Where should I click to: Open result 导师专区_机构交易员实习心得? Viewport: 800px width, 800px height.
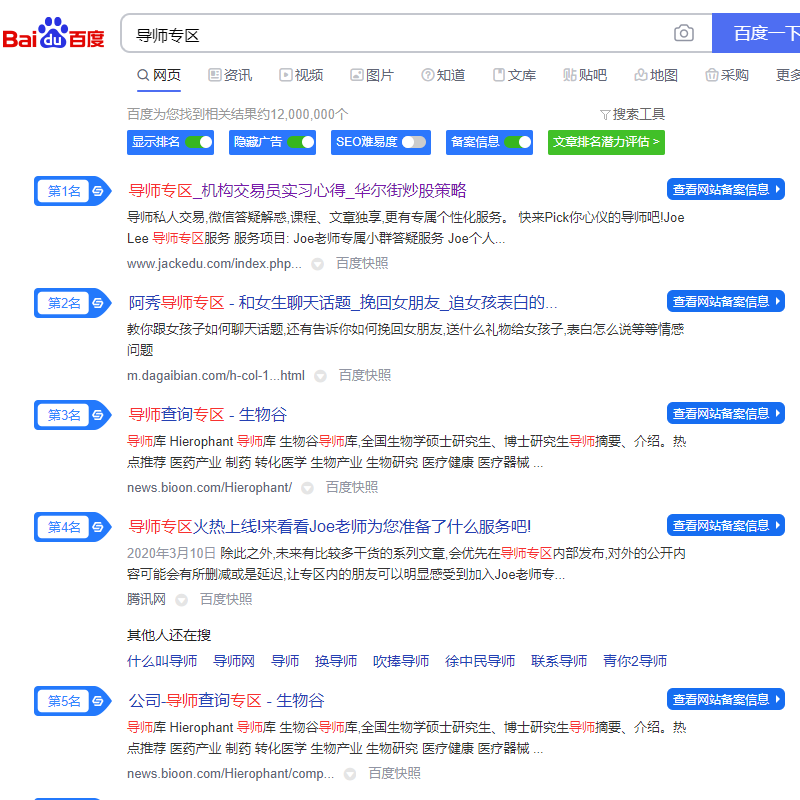coord(297,191)
